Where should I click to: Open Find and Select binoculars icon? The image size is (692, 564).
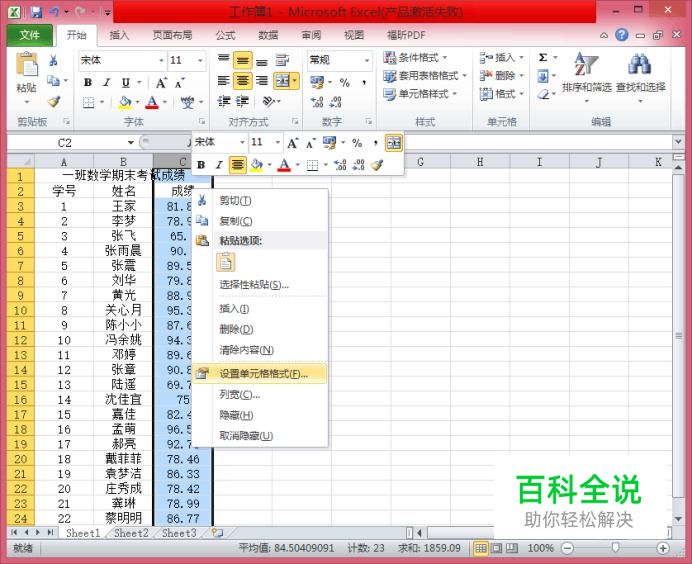click(639, 64)
